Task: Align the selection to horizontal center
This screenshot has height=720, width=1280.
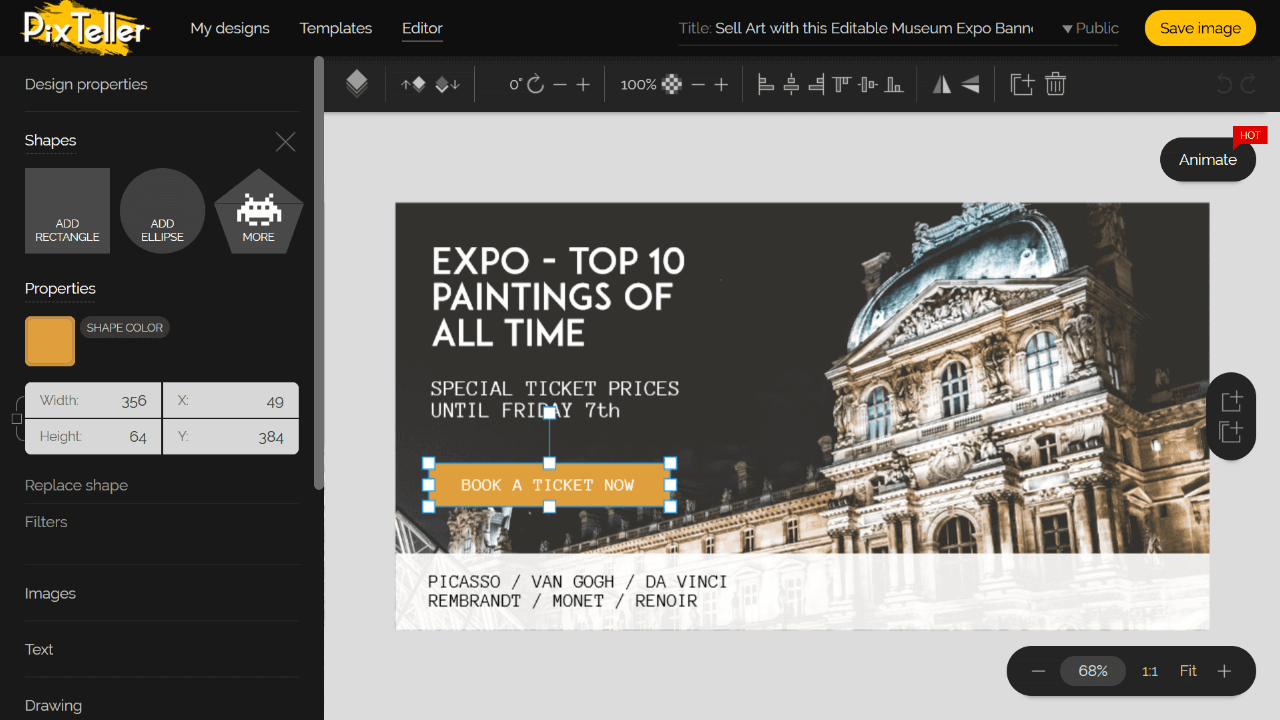Action: [791, 84]
